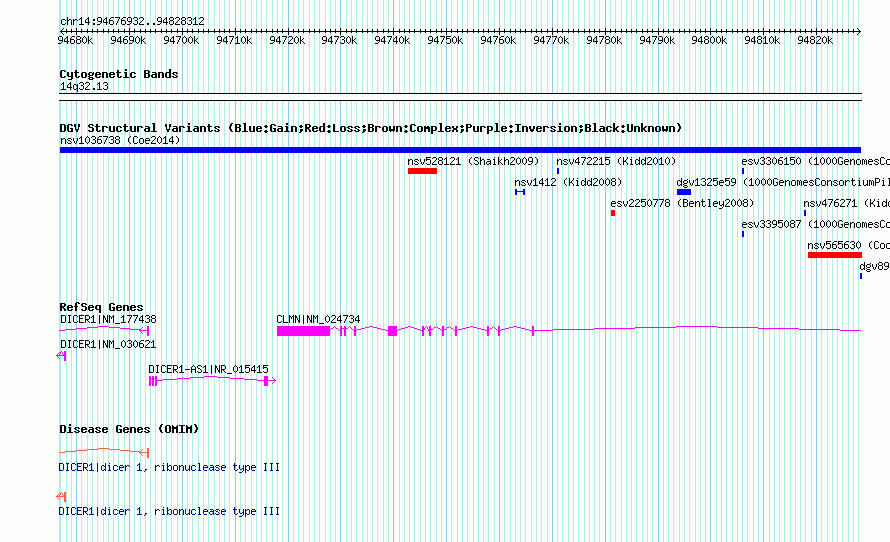Click the 14q32.13 band label
This screenshot has width=890, height=542.
click(x=84, y=86)
